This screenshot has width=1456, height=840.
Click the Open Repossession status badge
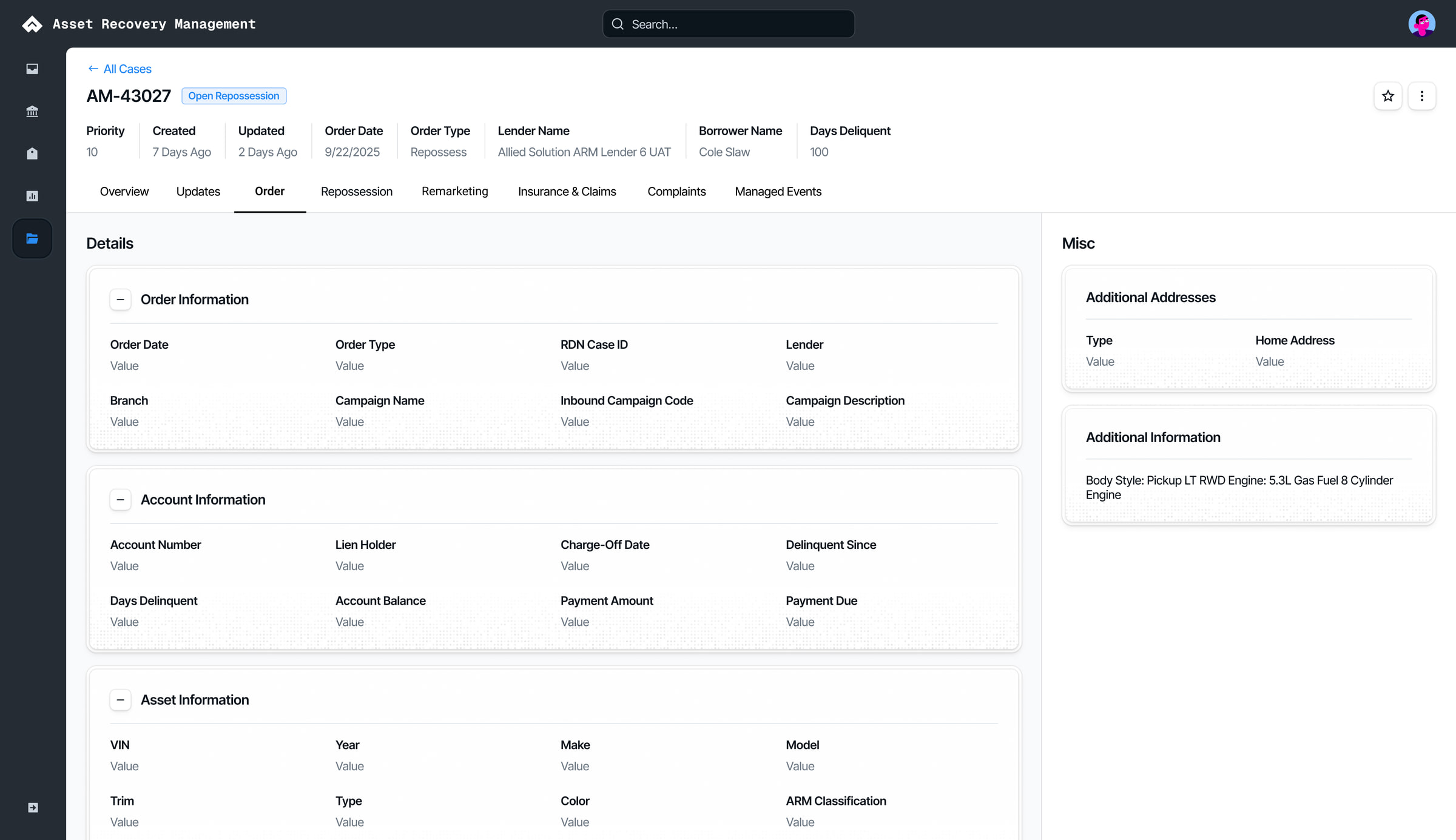tap(234, 96)
